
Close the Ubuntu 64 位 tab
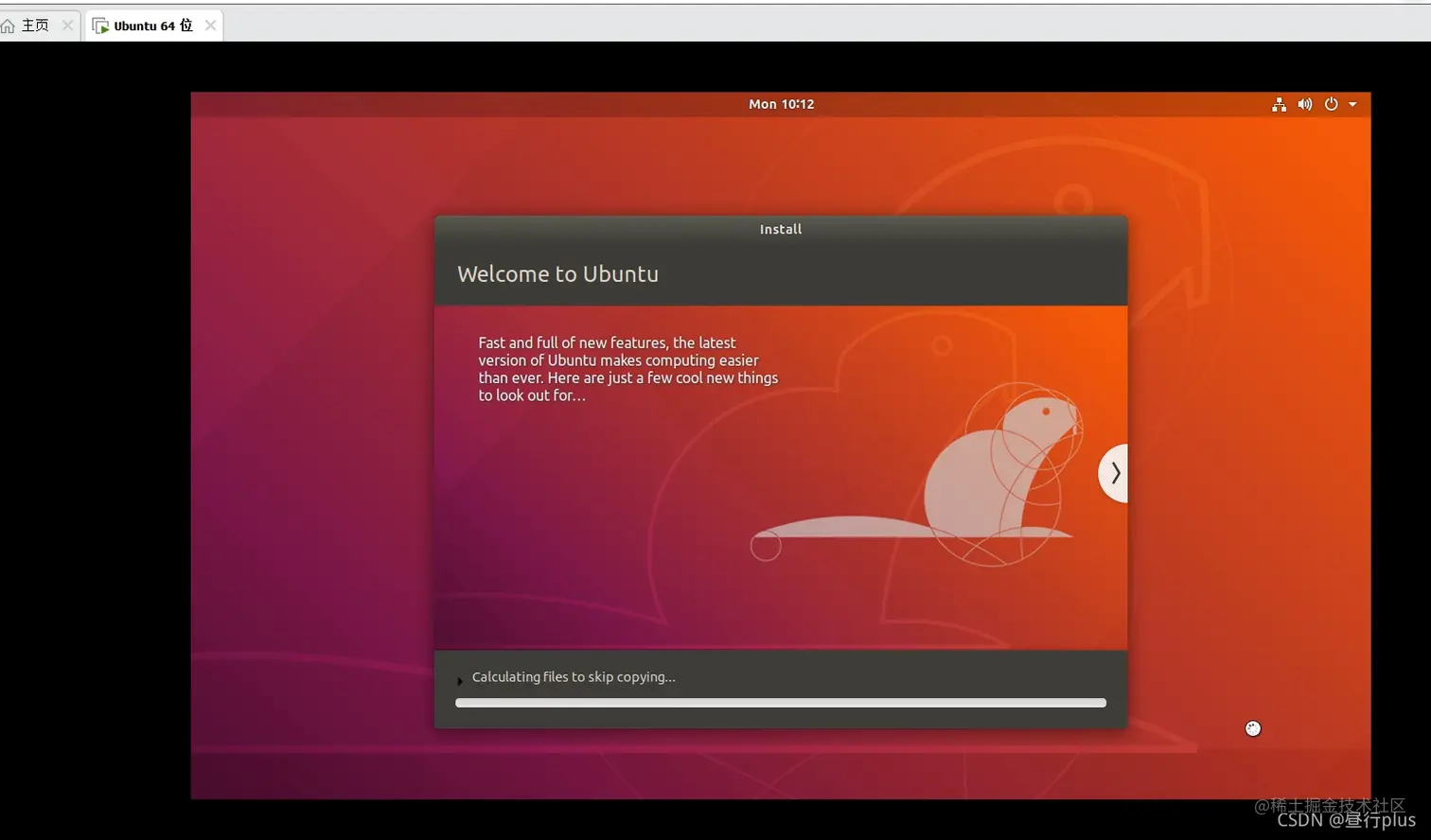pos(210,26)
